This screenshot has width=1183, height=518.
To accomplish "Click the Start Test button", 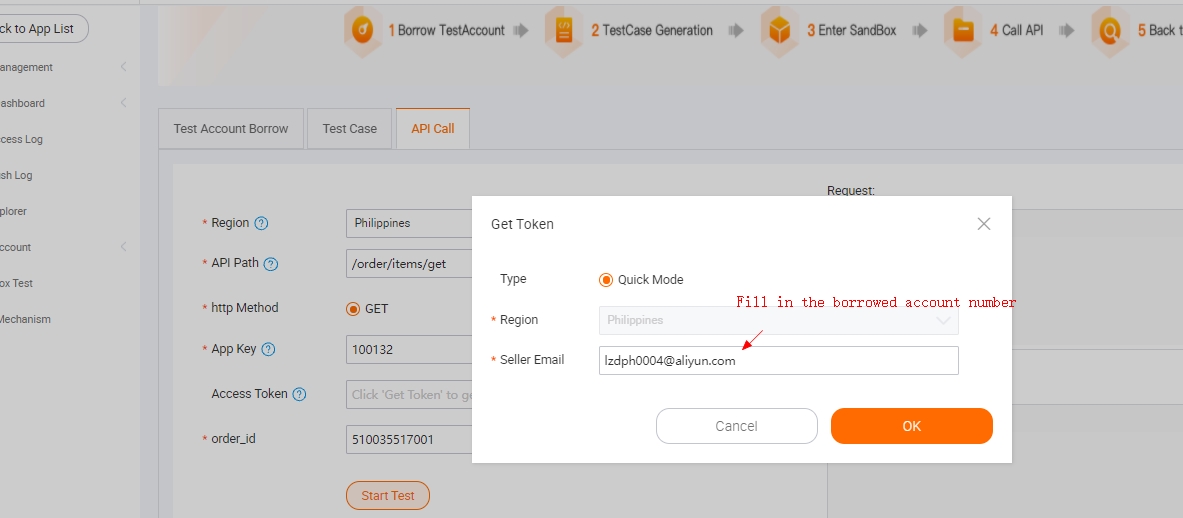I will point(388,496).
